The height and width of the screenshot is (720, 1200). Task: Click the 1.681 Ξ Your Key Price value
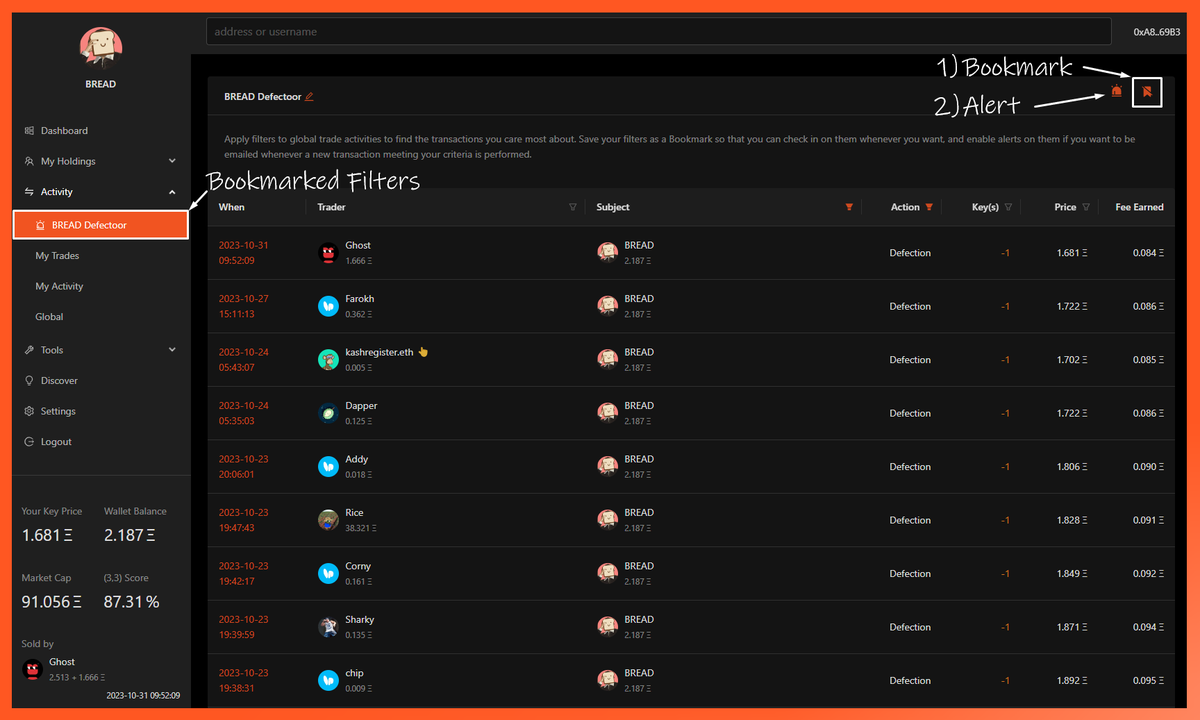48,535
